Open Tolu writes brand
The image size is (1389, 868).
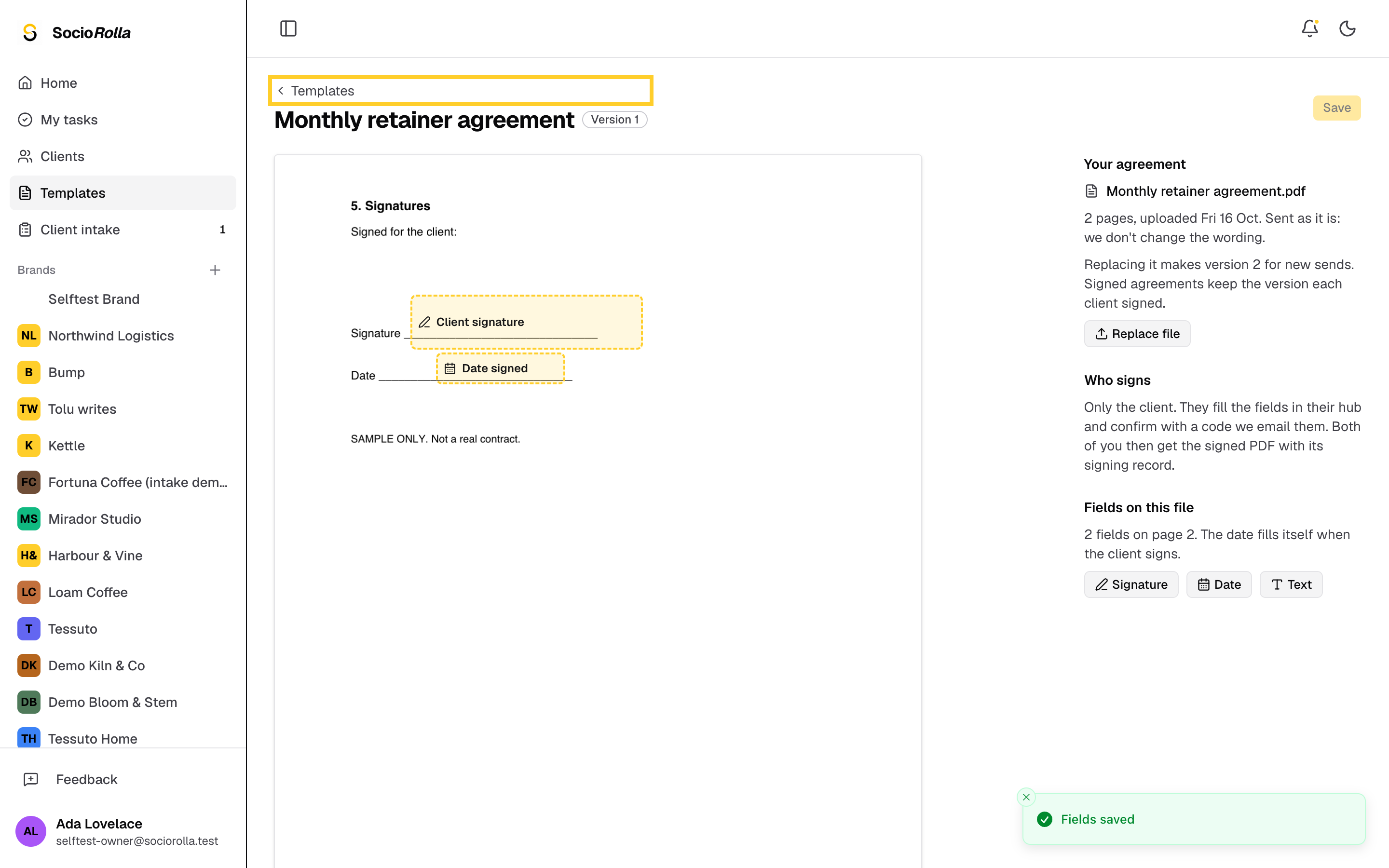tap(123, 409)
